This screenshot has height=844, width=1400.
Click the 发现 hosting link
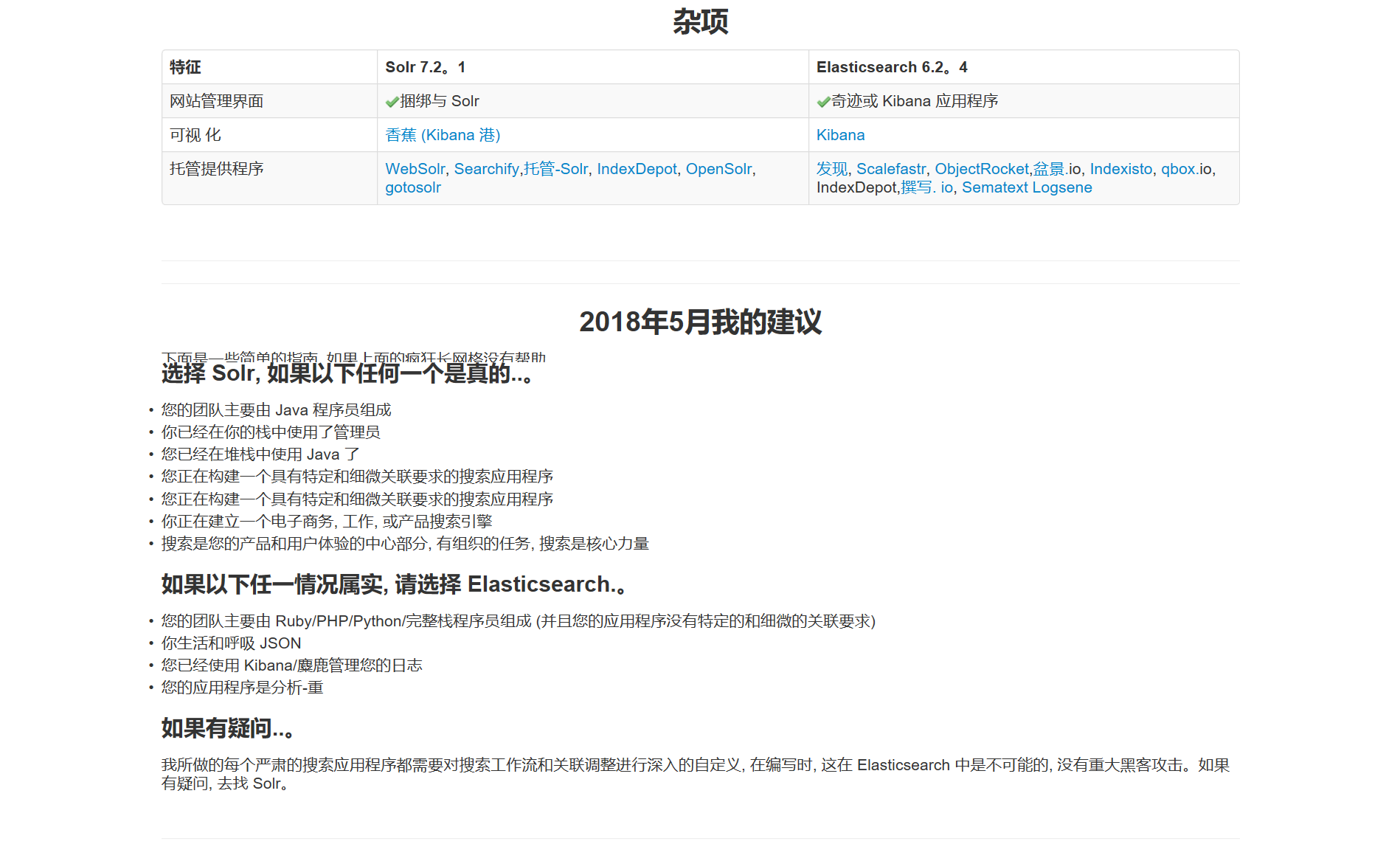[x=832, y=169]
